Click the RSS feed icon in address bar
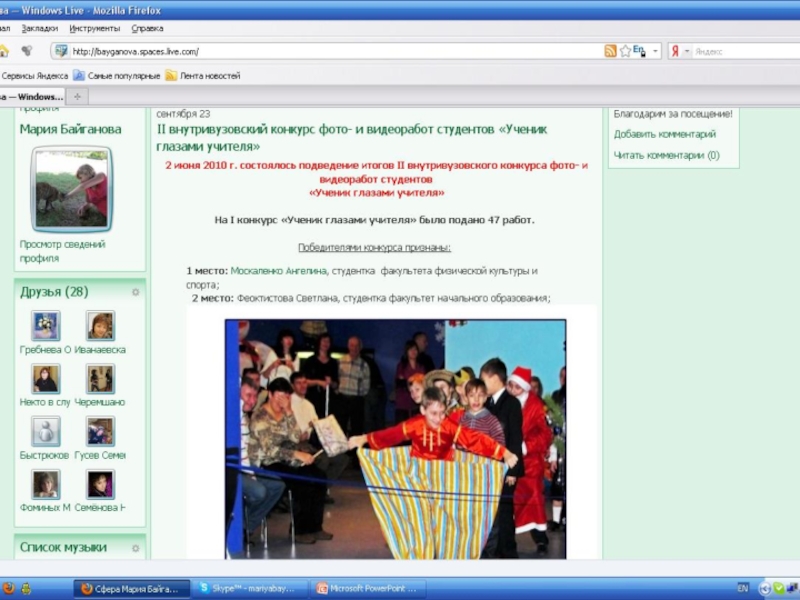Screen dimensions: 800x600 [610, 51]
